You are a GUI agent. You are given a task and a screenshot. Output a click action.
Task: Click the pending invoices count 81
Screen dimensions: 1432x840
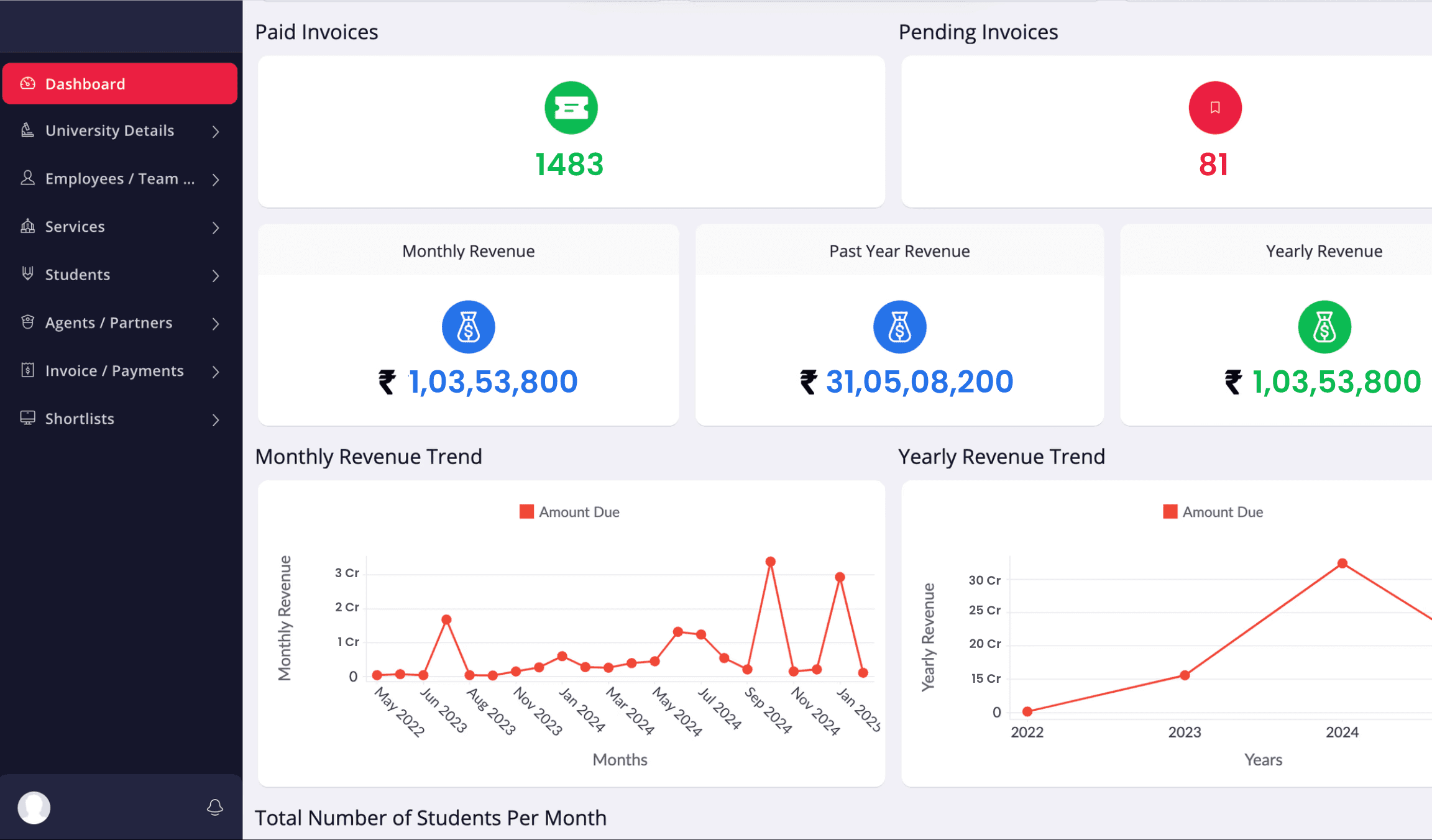point(1213,165)
